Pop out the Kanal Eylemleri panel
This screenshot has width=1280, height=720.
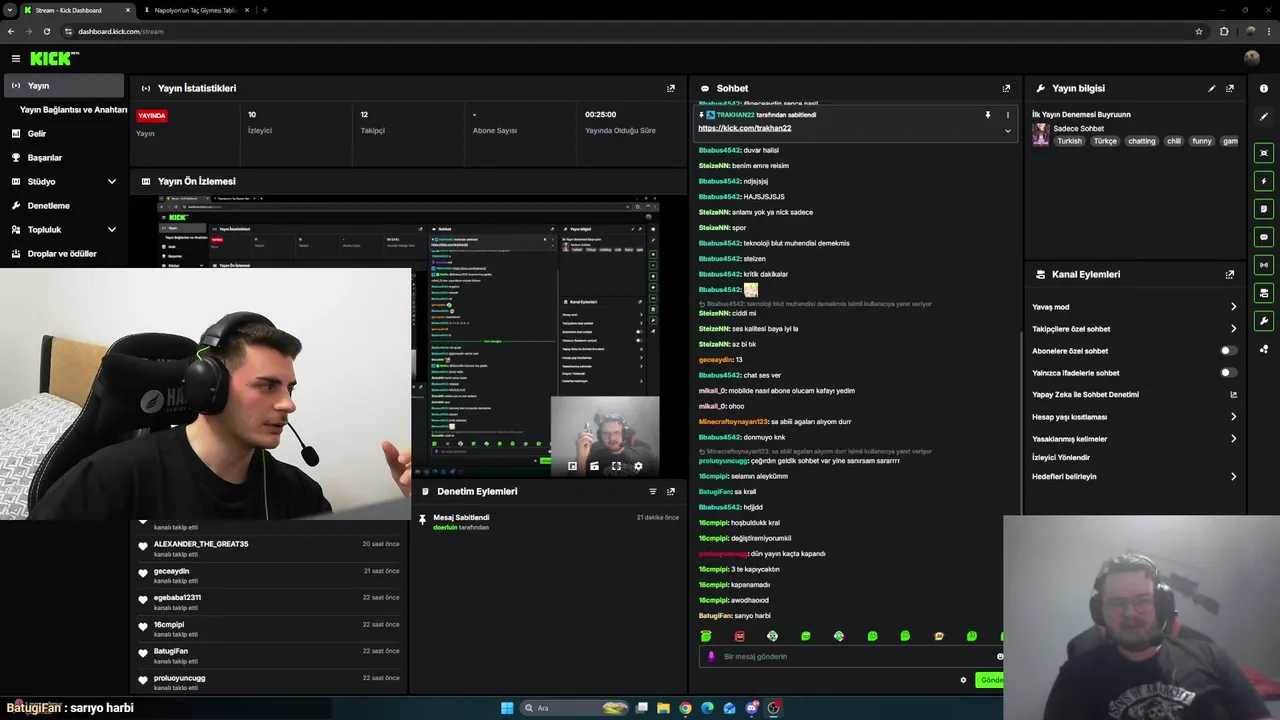click(1230, 274)
